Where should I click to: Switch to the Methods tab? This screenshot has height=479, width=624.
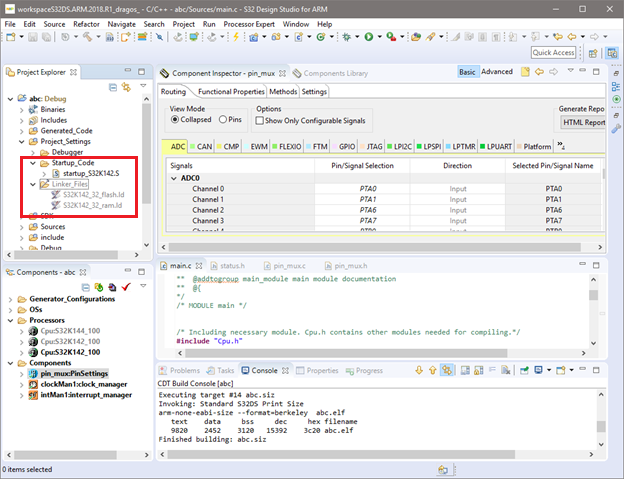(283, 92)
